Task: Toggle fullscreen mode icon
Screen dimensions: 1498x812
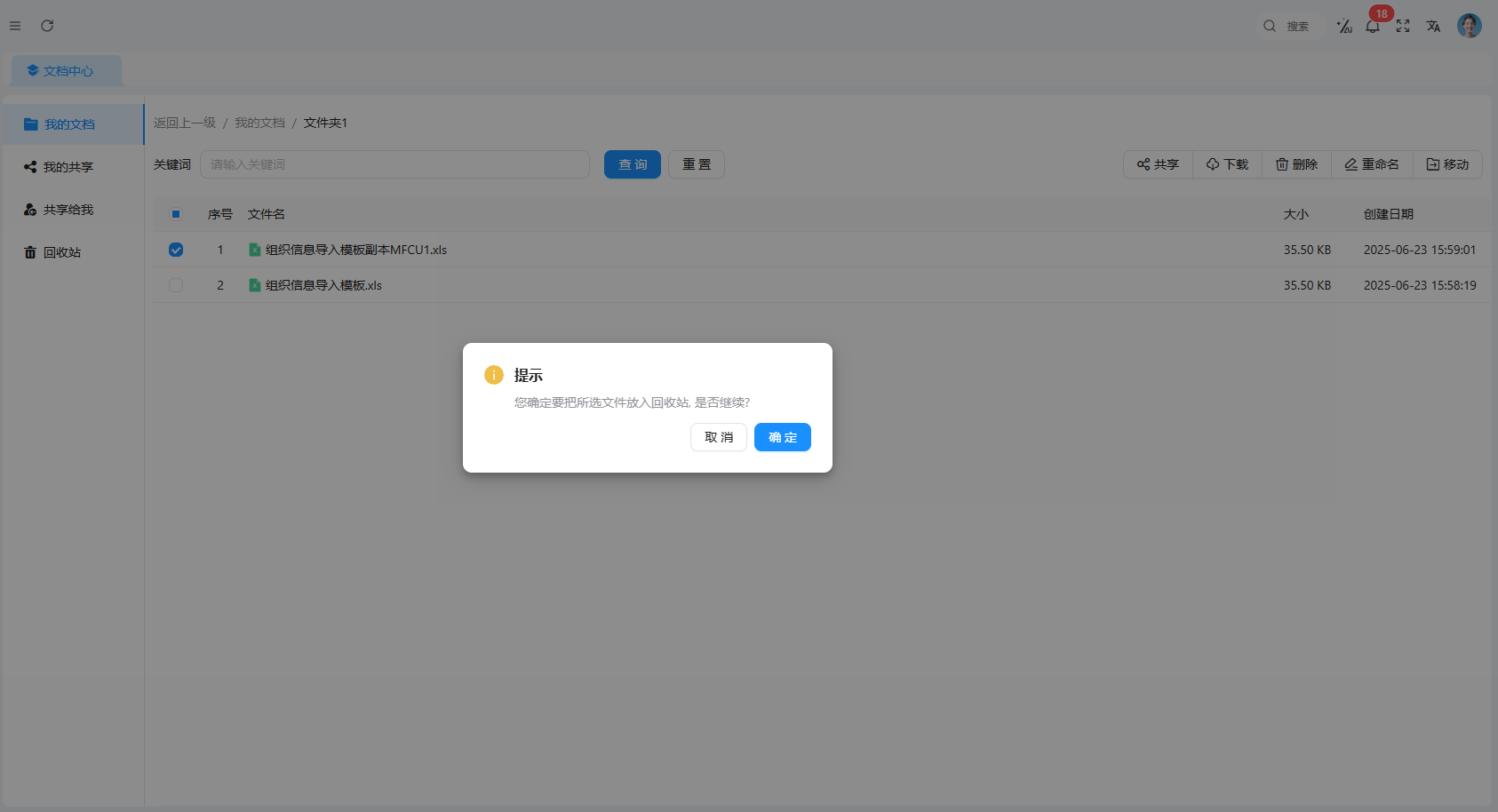Action: (1403, 27)
